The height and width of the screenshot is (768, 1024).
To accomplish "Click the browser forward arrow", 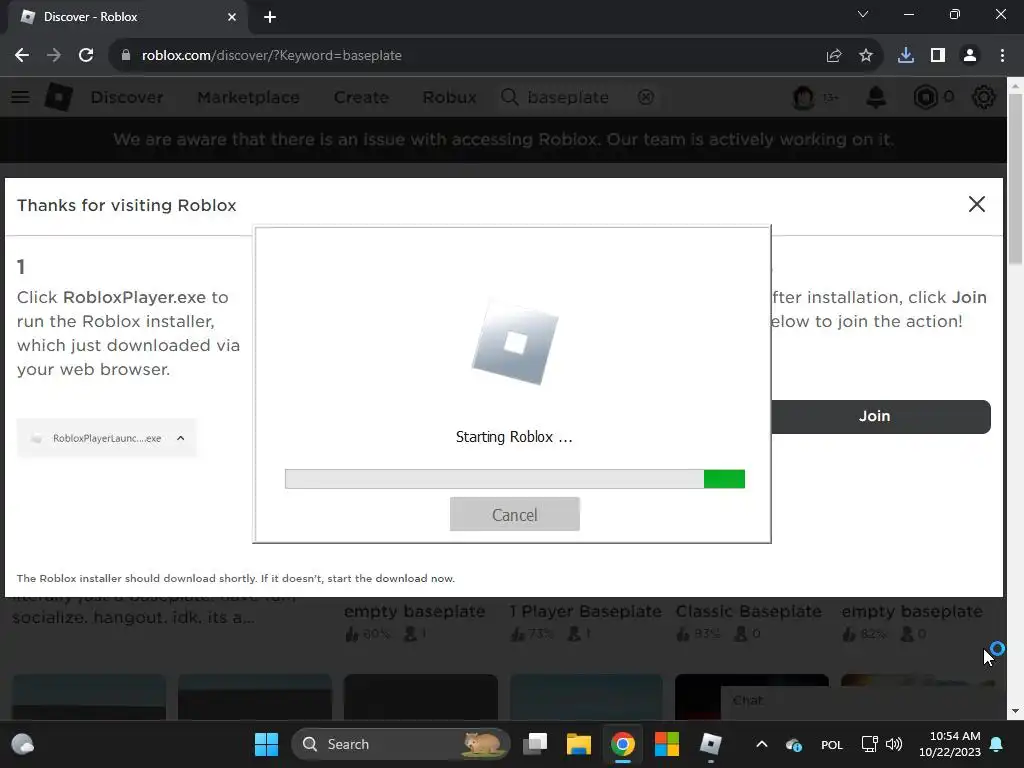I will [54, 56].
